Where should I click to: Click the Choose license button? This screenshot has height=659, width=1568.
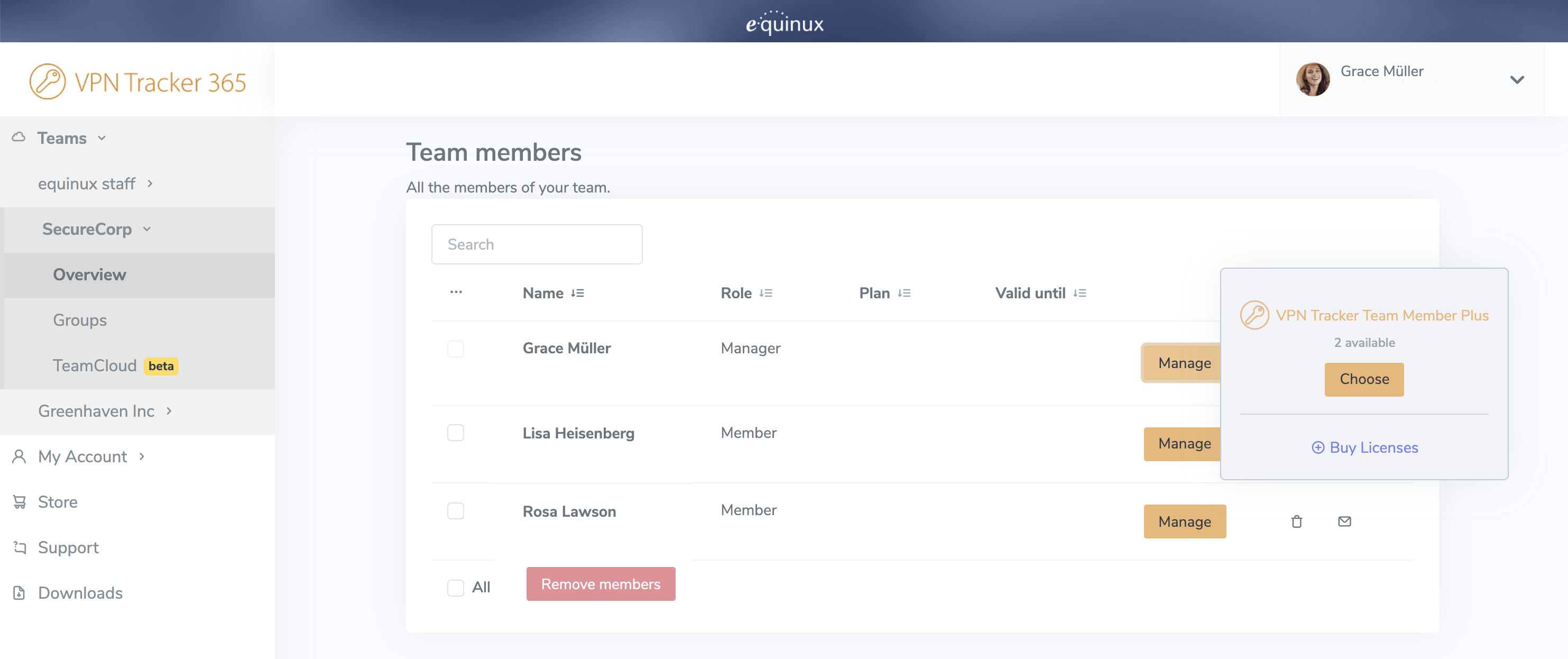pyautogui.click(x=1364, y=379)
